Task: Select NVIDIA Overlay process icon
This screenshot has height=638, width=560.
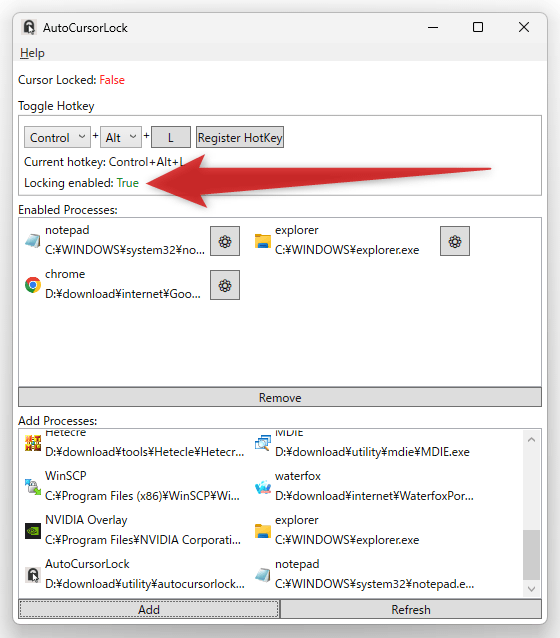Action: 33,531
